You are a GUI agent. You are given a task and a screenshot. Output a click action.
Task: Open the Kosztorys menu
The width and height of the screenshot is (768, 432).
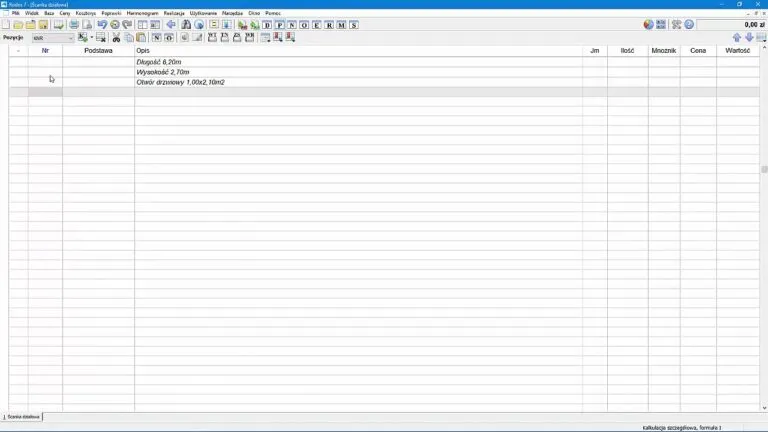pos(85,13)
